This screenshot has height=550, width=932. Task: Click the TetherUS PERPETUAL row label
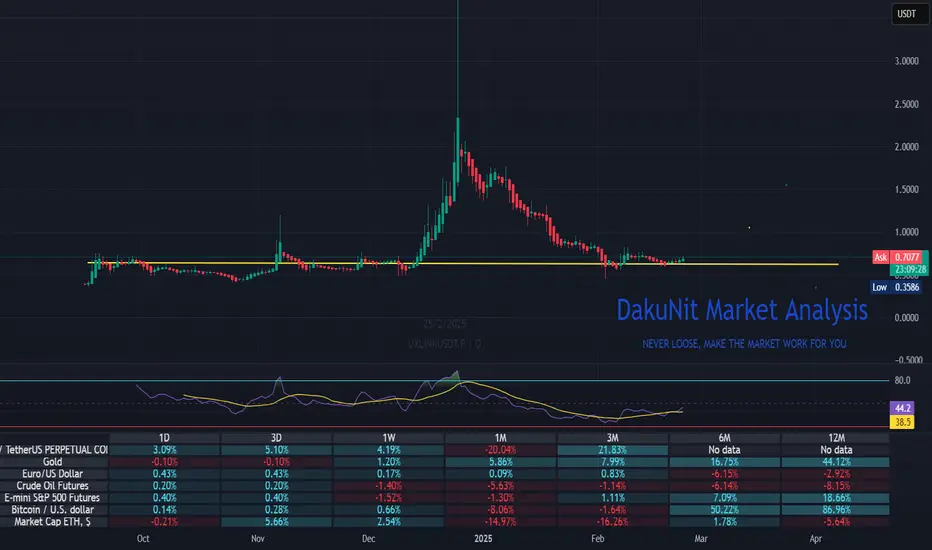54,450
